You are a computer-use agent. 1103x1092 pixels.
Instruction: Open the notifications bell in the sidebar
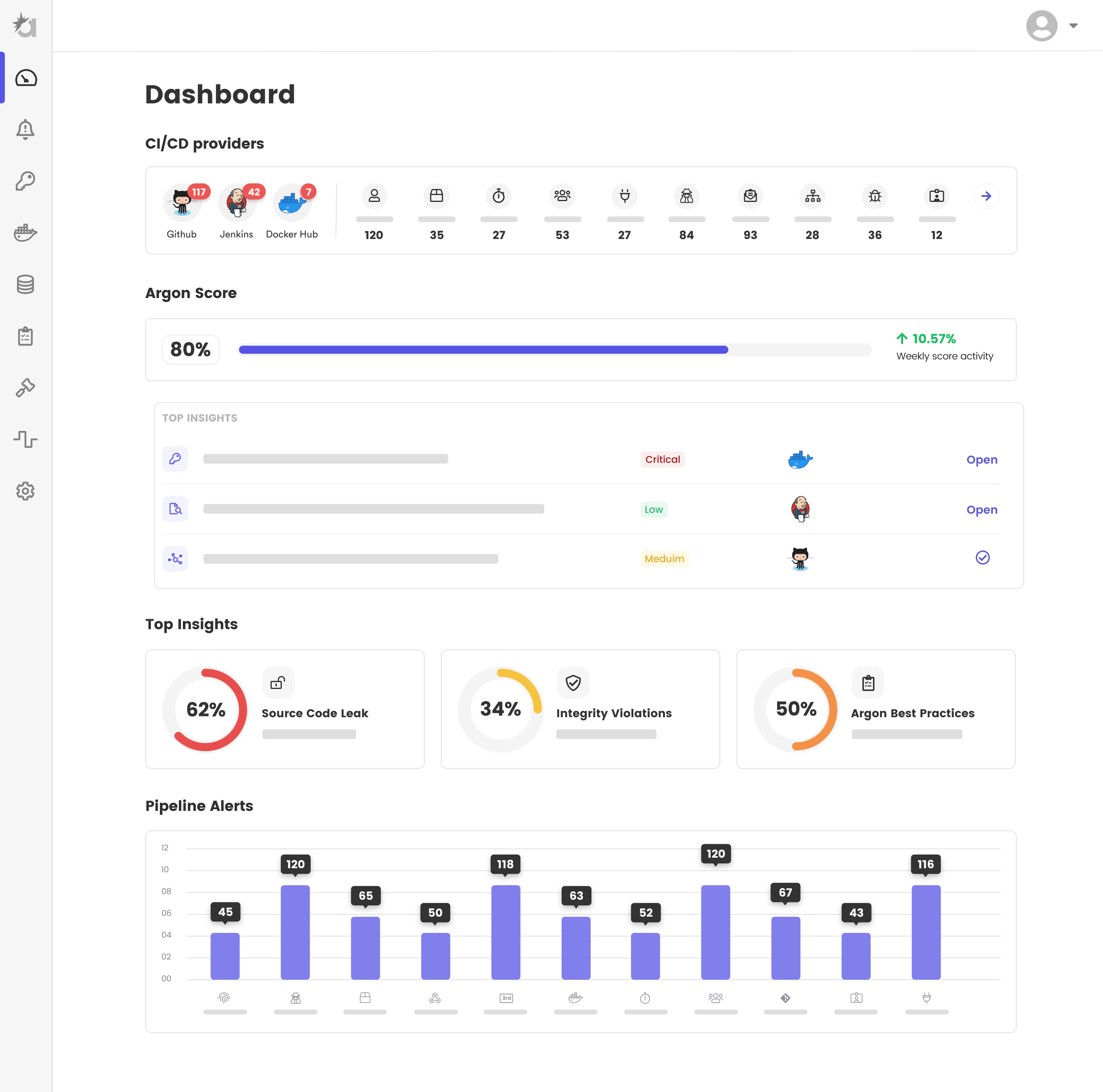tap(26, 129)
